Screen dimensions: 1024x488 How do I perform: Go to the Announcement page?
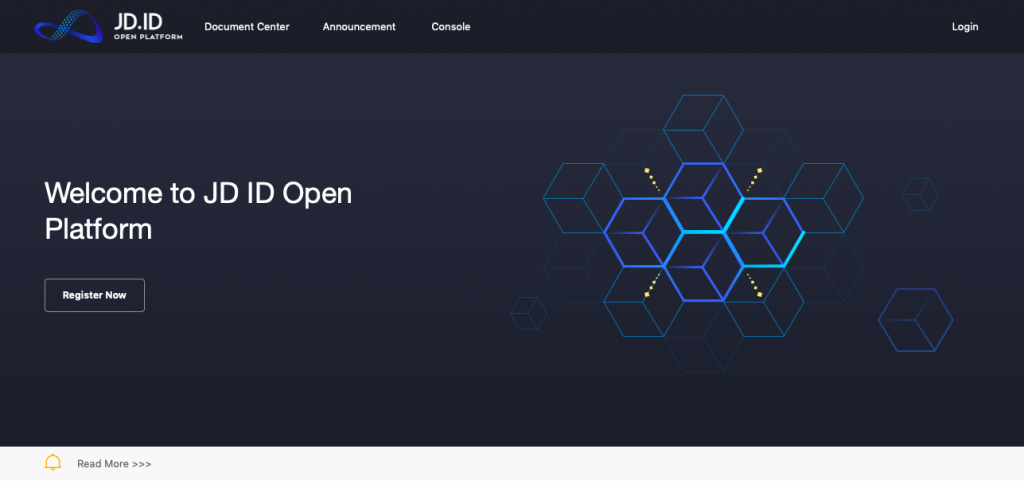359,27
